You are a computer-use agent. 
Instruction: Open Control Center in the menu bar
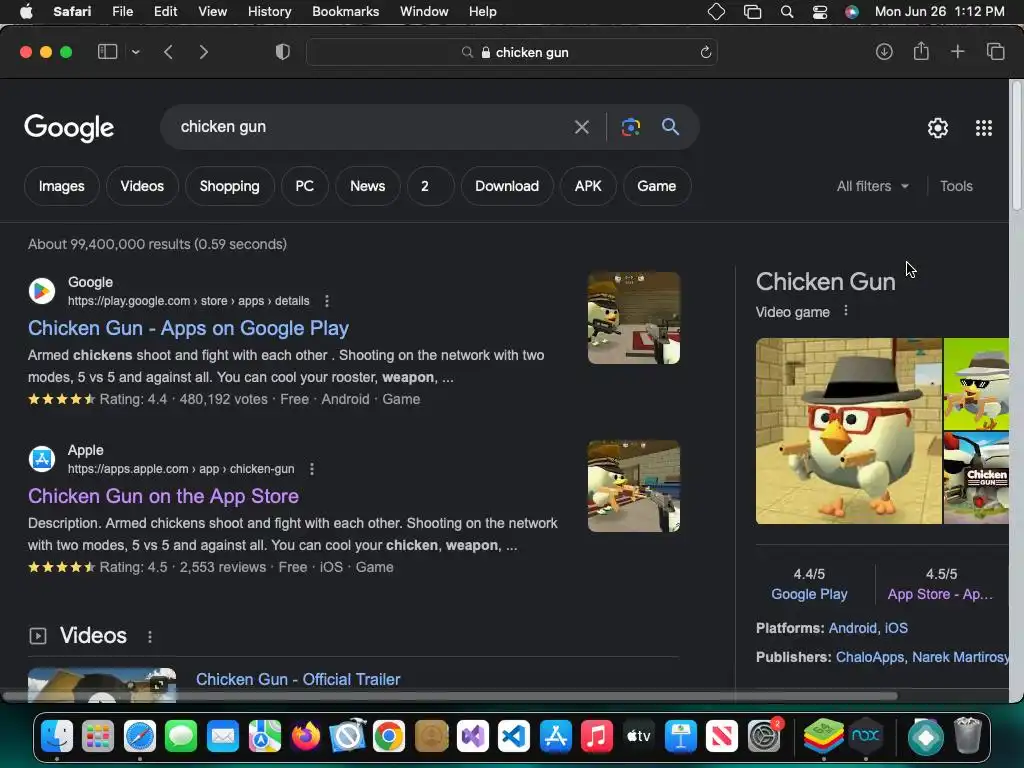tap(820, 12)
